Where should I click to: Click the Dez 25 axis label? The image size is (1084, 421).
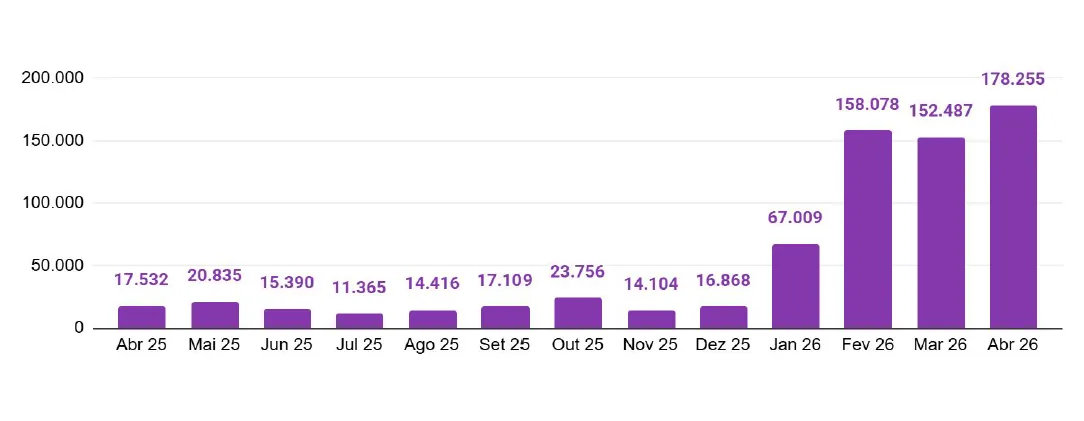[723, 345]
